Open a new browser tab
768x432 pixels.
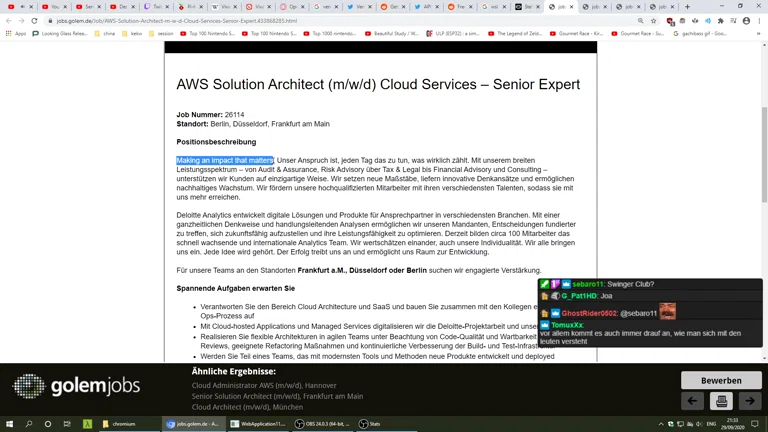(688, 7)
